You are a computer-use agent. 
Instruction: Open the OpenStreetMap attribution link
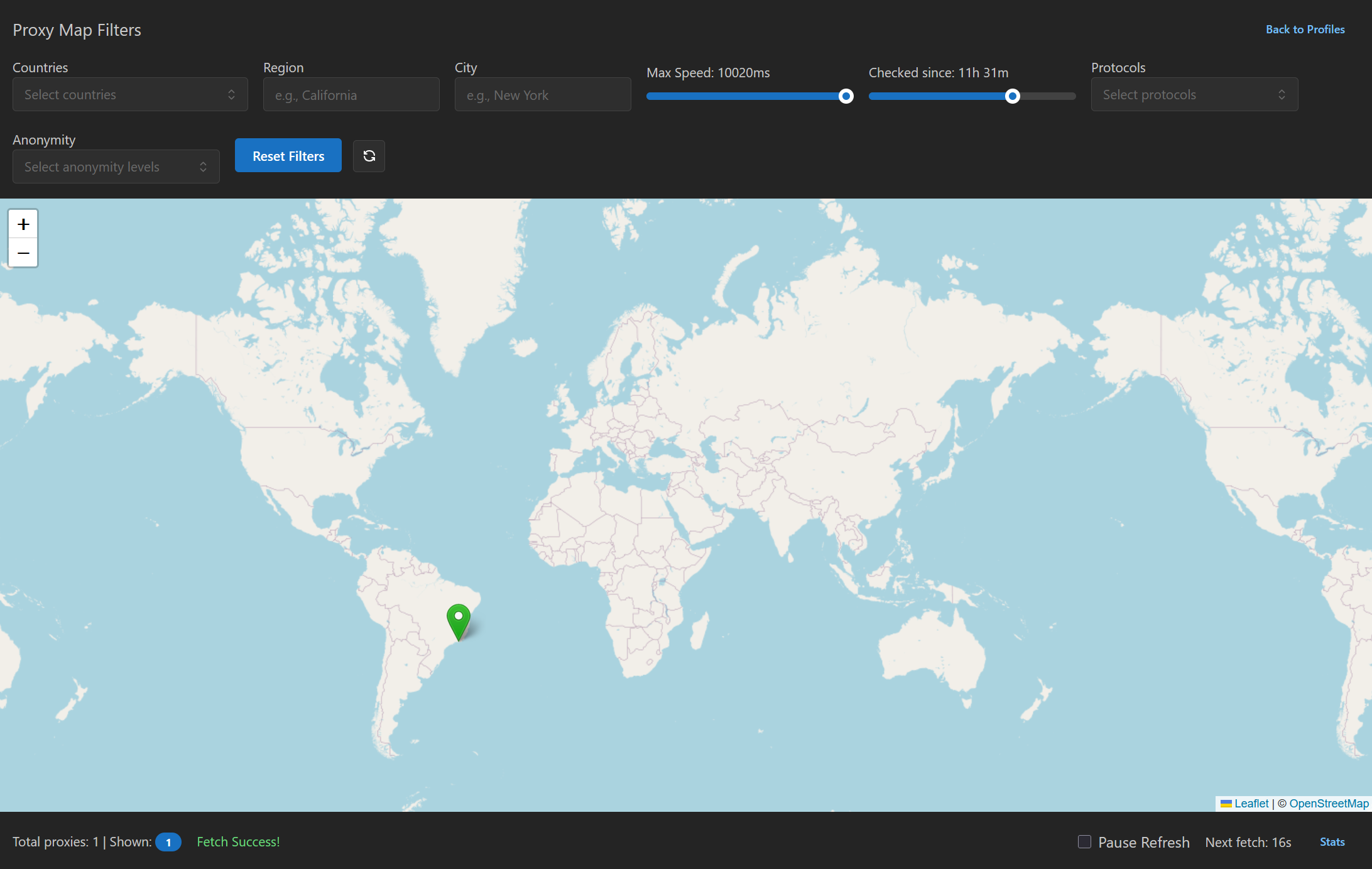tap(1328, 804)
